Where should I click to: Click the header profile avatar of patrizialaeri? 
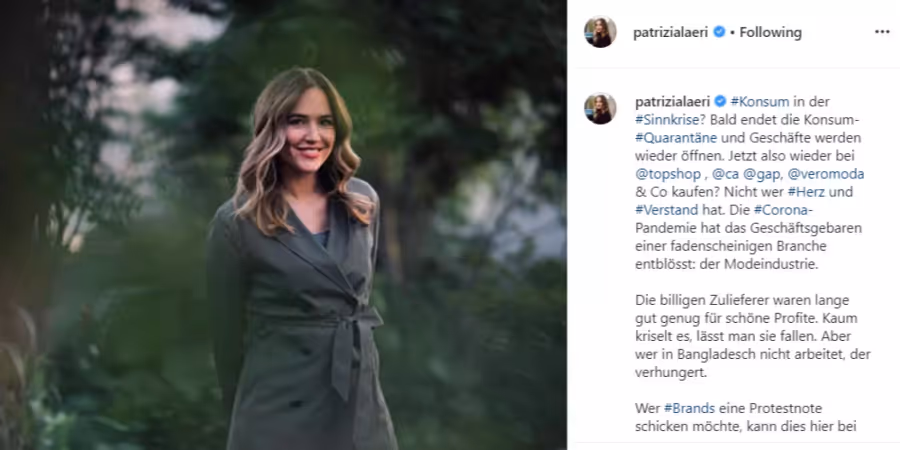pos(600,32)
